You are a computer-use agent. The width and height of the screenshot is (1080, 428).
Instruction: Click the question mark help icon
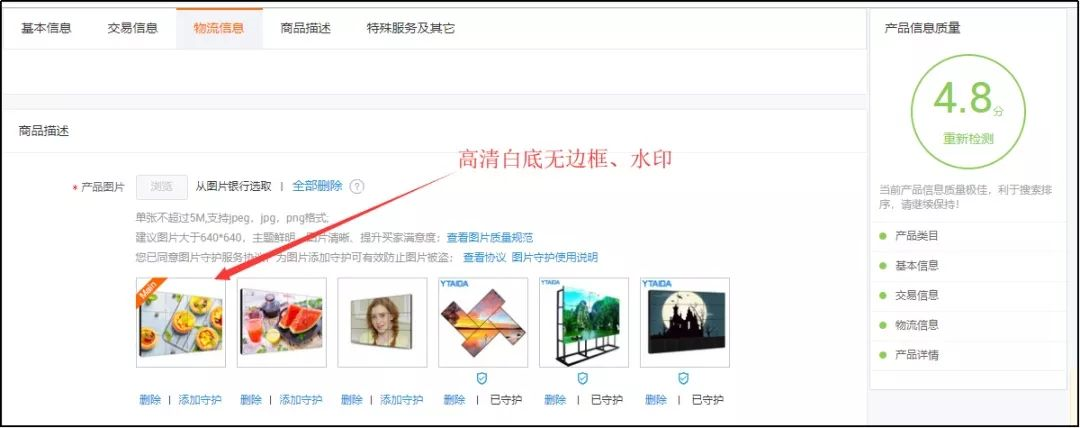357,187
